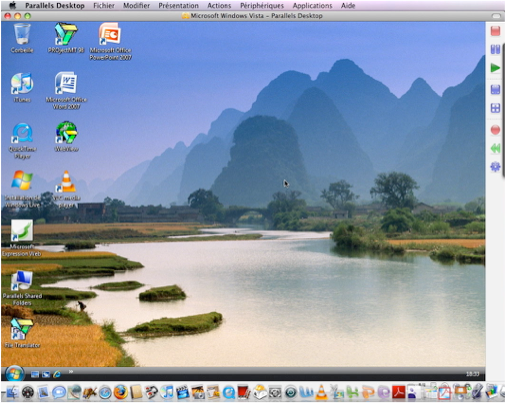Image resolution: width=506 pixels, height=403 pixels.
Task: Click the green rewind icon in Parallels sidebar
Action: click(495, 148)
